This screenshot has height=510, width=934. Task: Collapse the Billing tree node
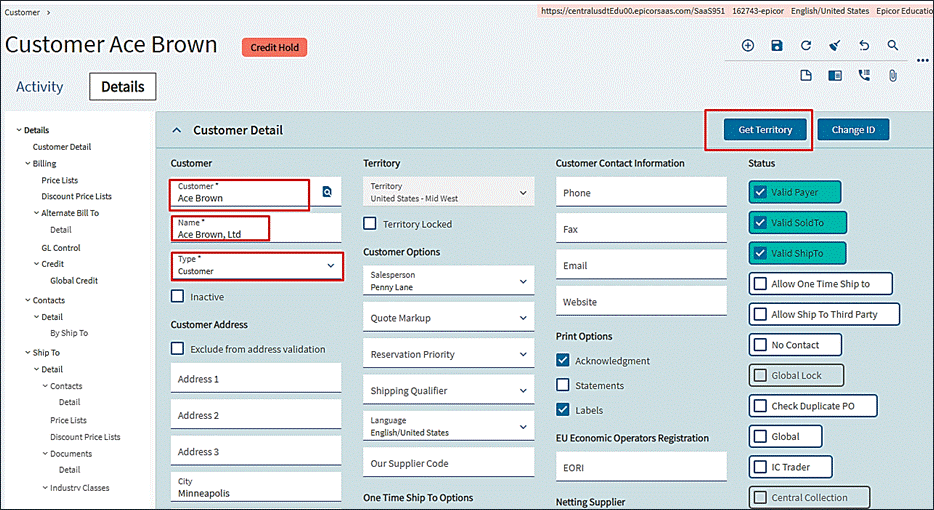click(x=27, y=163)
